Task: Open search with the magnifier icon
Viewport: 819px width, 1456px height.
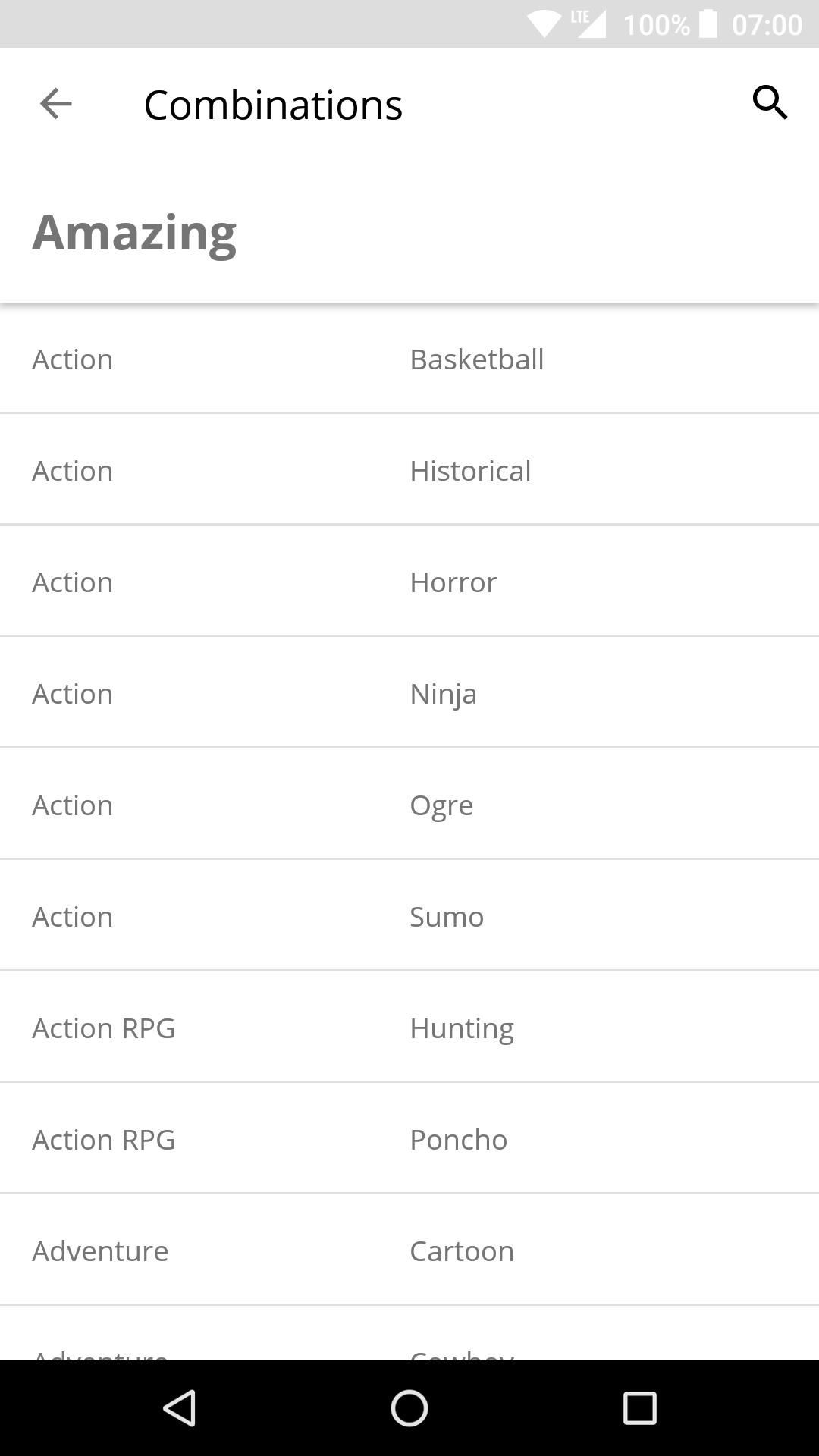Action: coord(770,102)
